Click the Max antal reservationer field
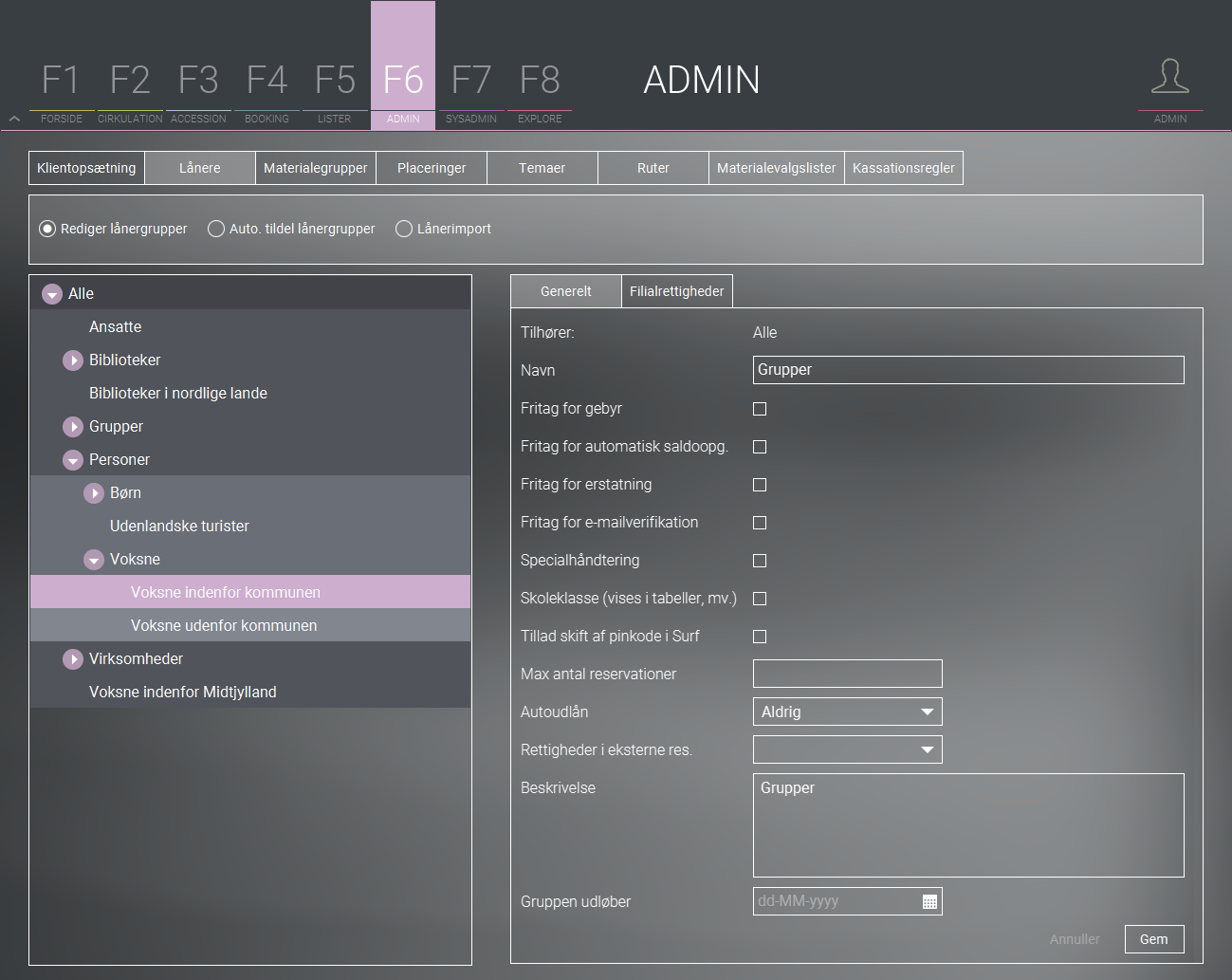 point(848,674)
